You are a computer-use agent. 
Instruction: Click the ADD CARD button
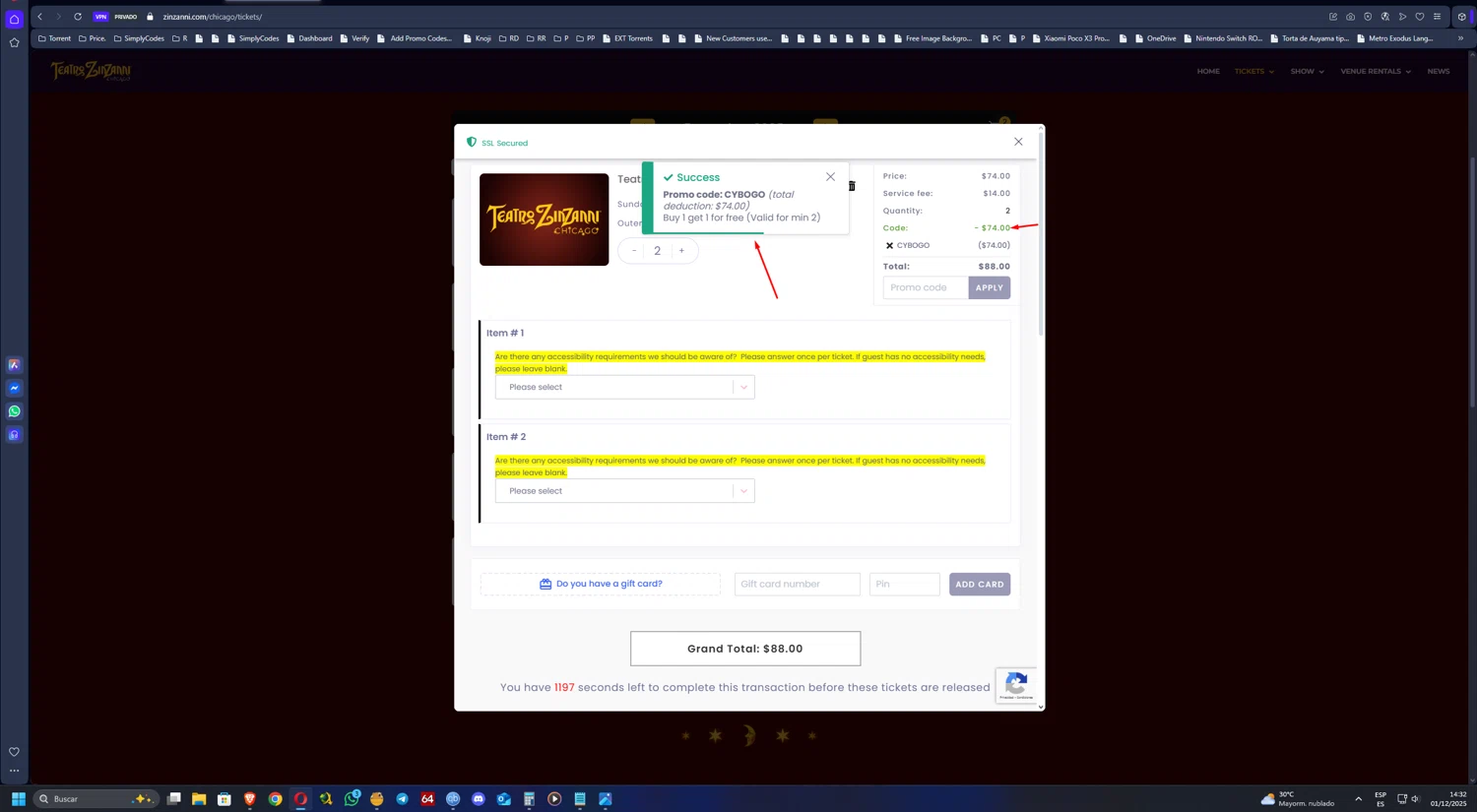pos(980,585)
